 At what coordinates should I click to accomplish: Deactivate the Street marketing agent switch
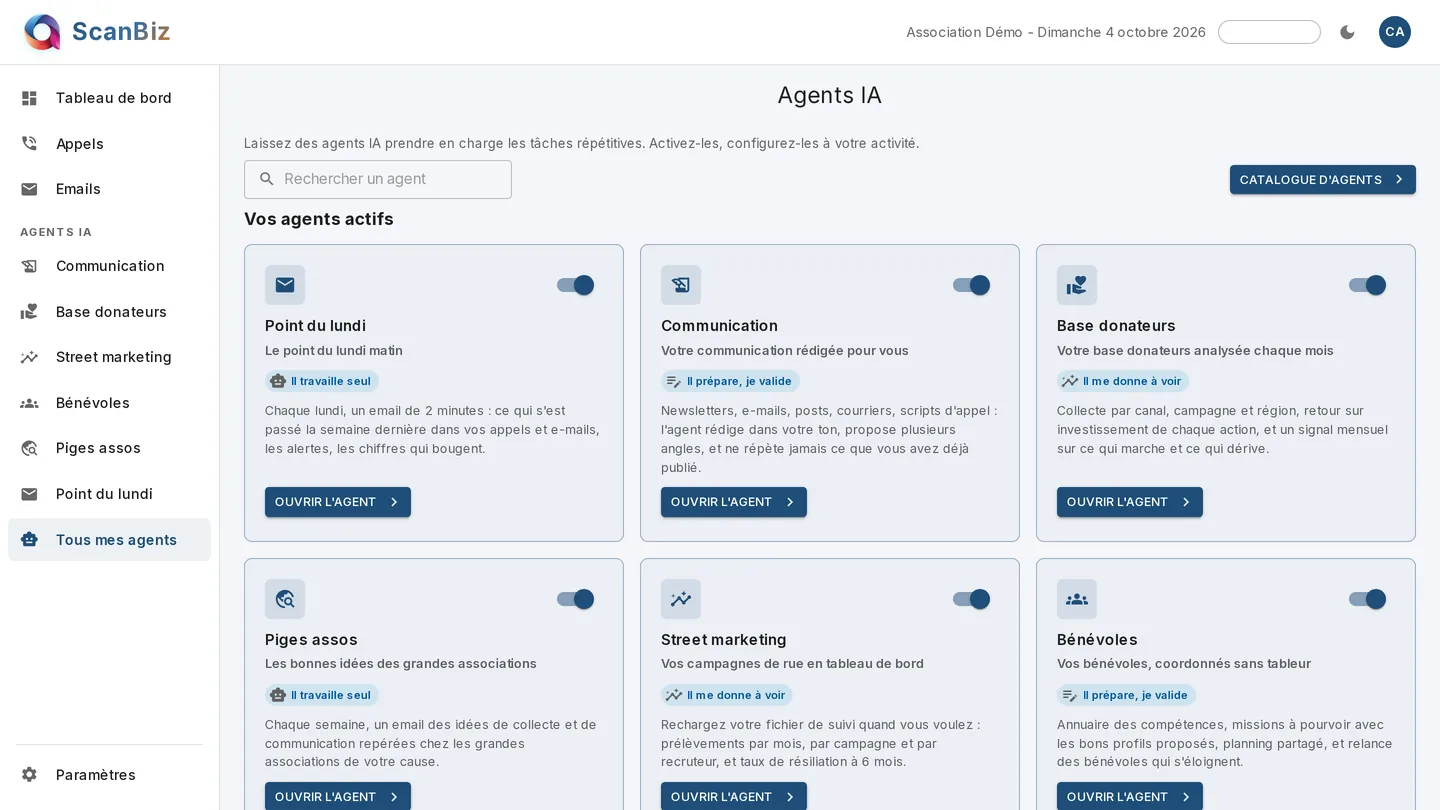coord(972,599)
